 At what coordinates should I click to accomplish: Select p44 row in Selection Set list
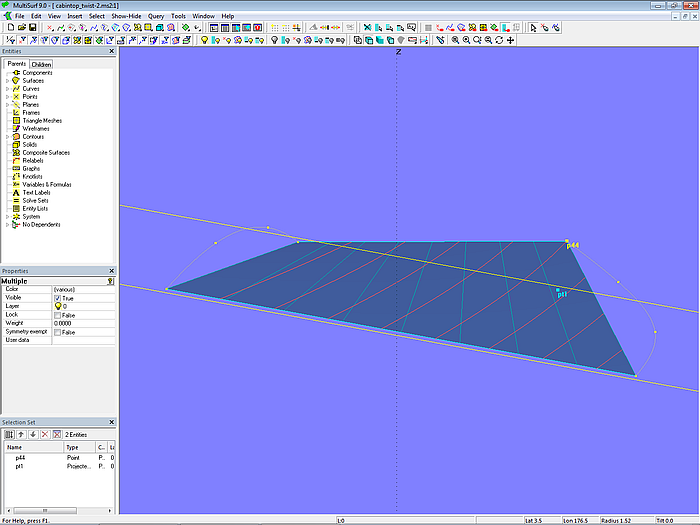click(20, 457)
